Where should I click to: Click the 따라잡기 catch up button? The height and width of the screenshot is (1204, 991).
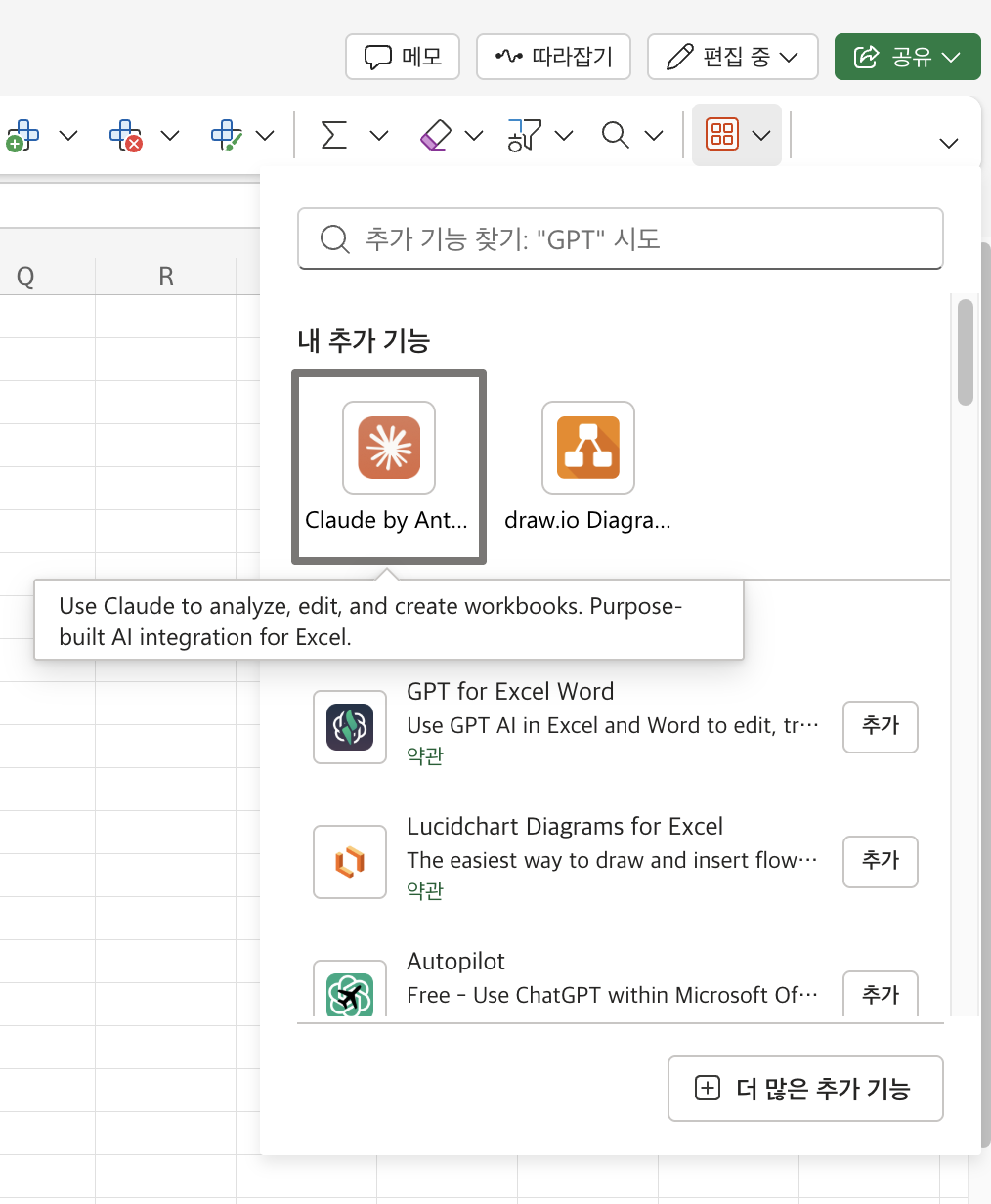click(x=553, y=57)
